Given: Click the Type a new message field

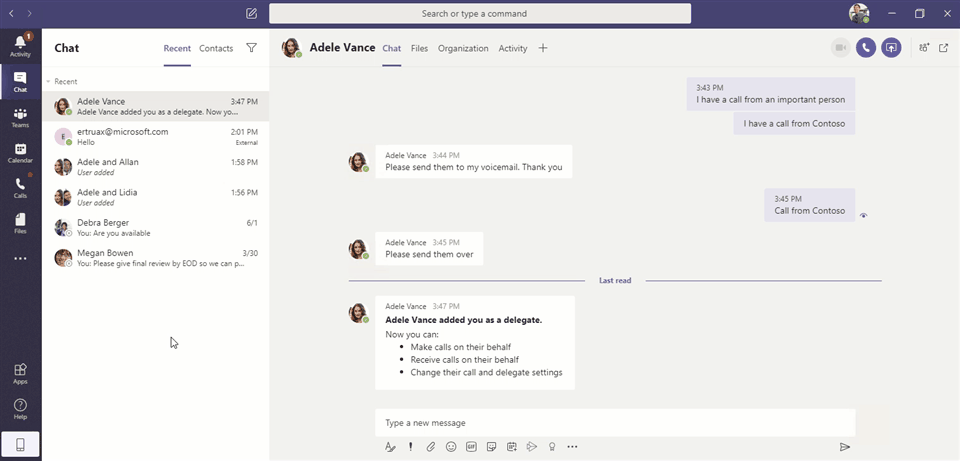Looking at the screenshot, I should click(x=615, y=422).
